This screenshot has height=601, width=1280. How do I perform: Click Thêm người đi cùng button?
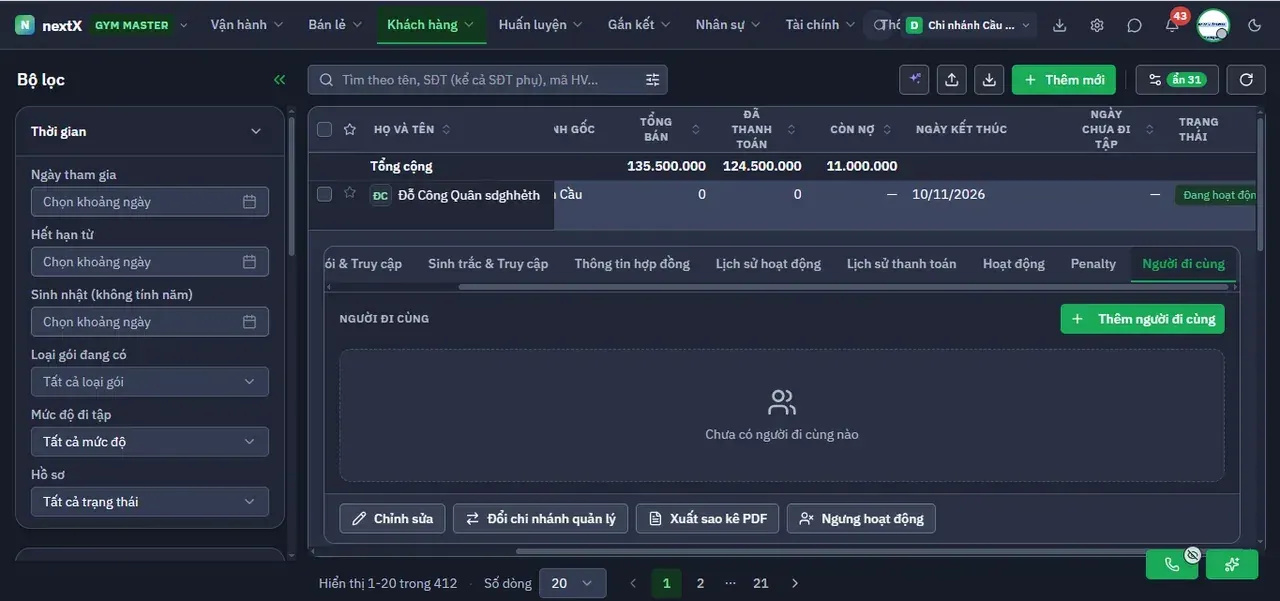coord(1143,319)
